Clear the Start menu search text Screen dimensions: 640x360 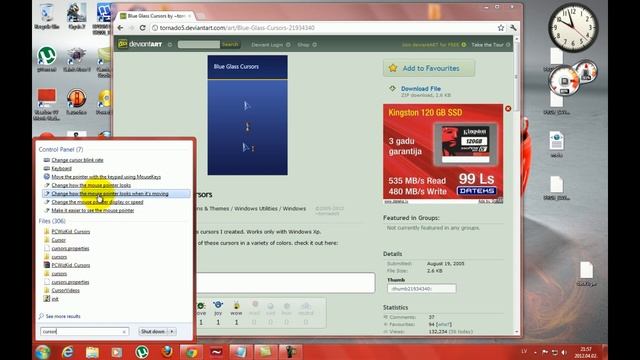124,332
